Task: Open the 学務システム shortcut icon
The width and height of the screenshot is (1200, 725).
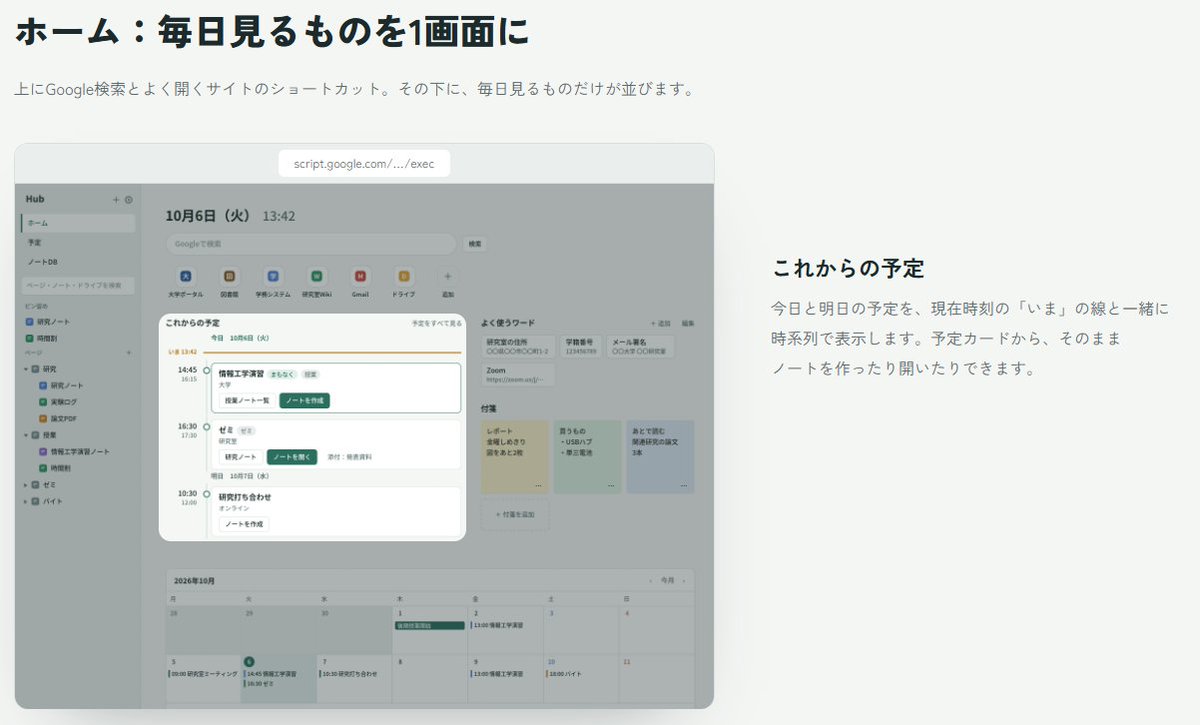Action: point(273,276)
